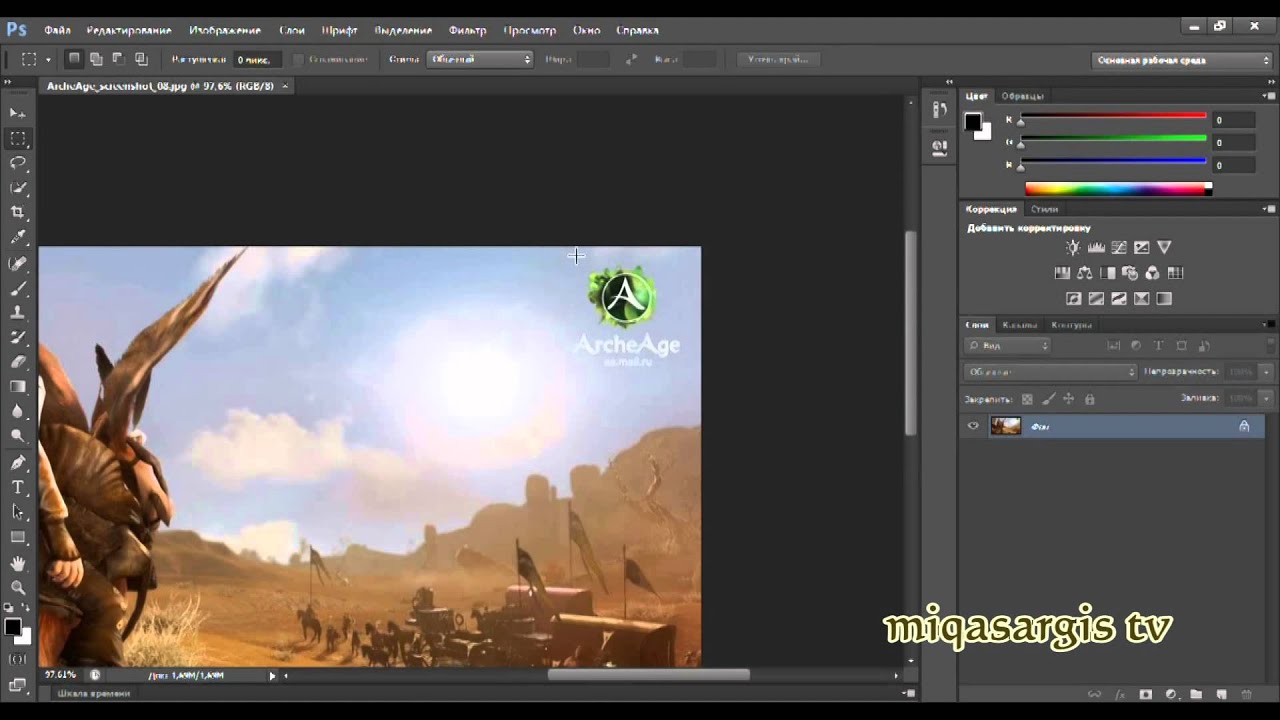Switch to the Образцы tab

click(1022, 96)
